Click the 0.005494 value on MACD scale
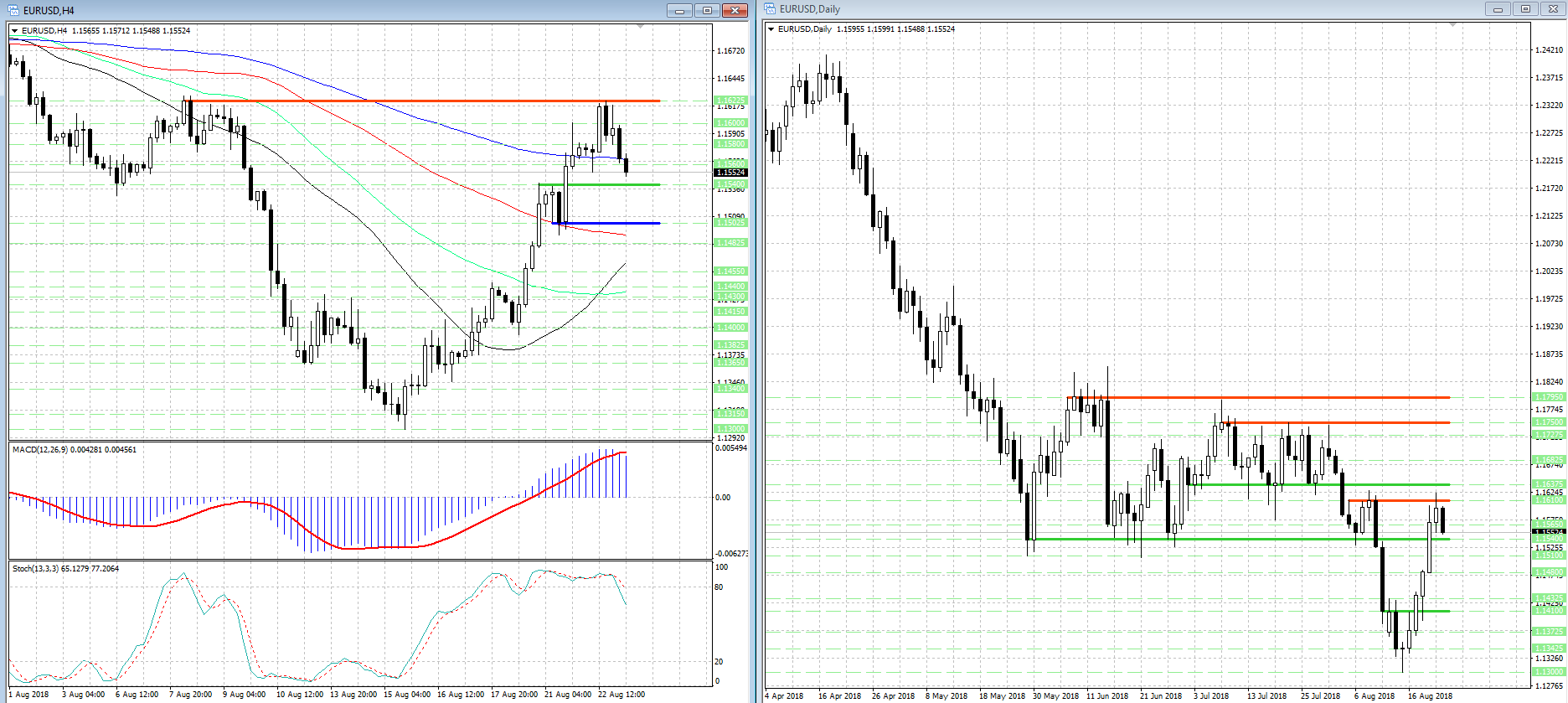1568x703 pixels. point(731,448)
